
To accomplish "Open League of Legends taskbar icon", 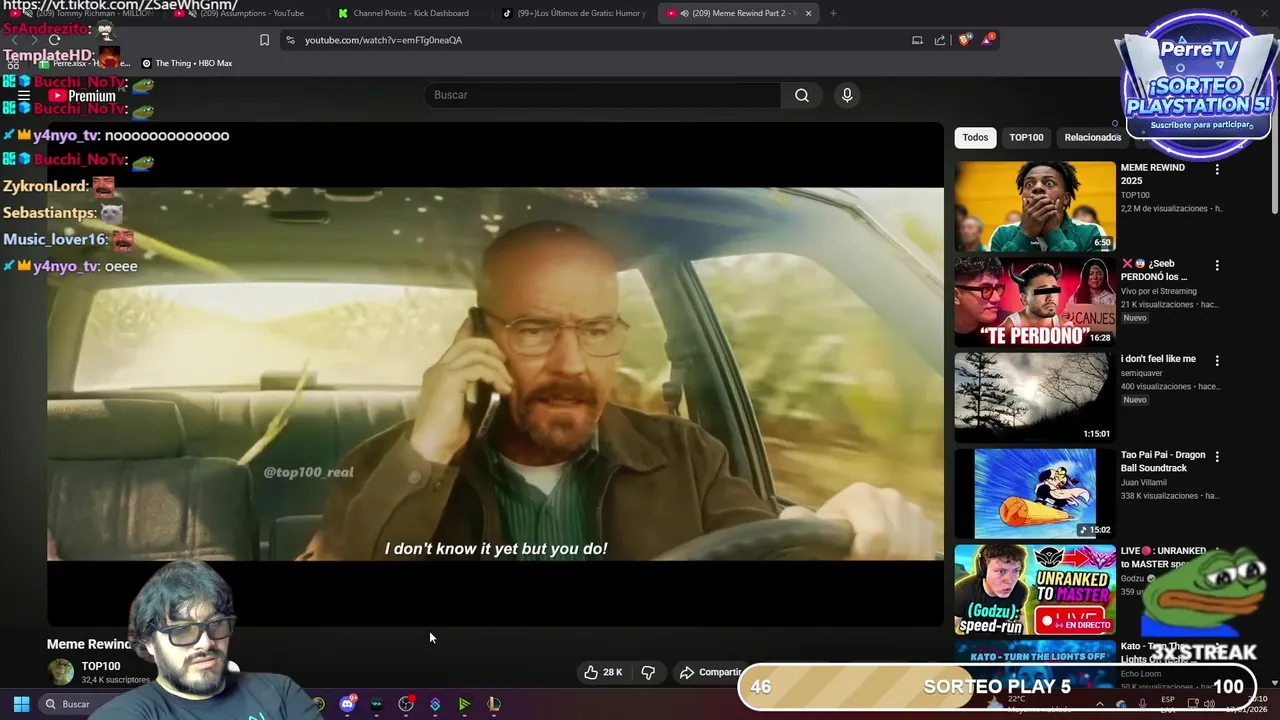I will click(494, 704).
